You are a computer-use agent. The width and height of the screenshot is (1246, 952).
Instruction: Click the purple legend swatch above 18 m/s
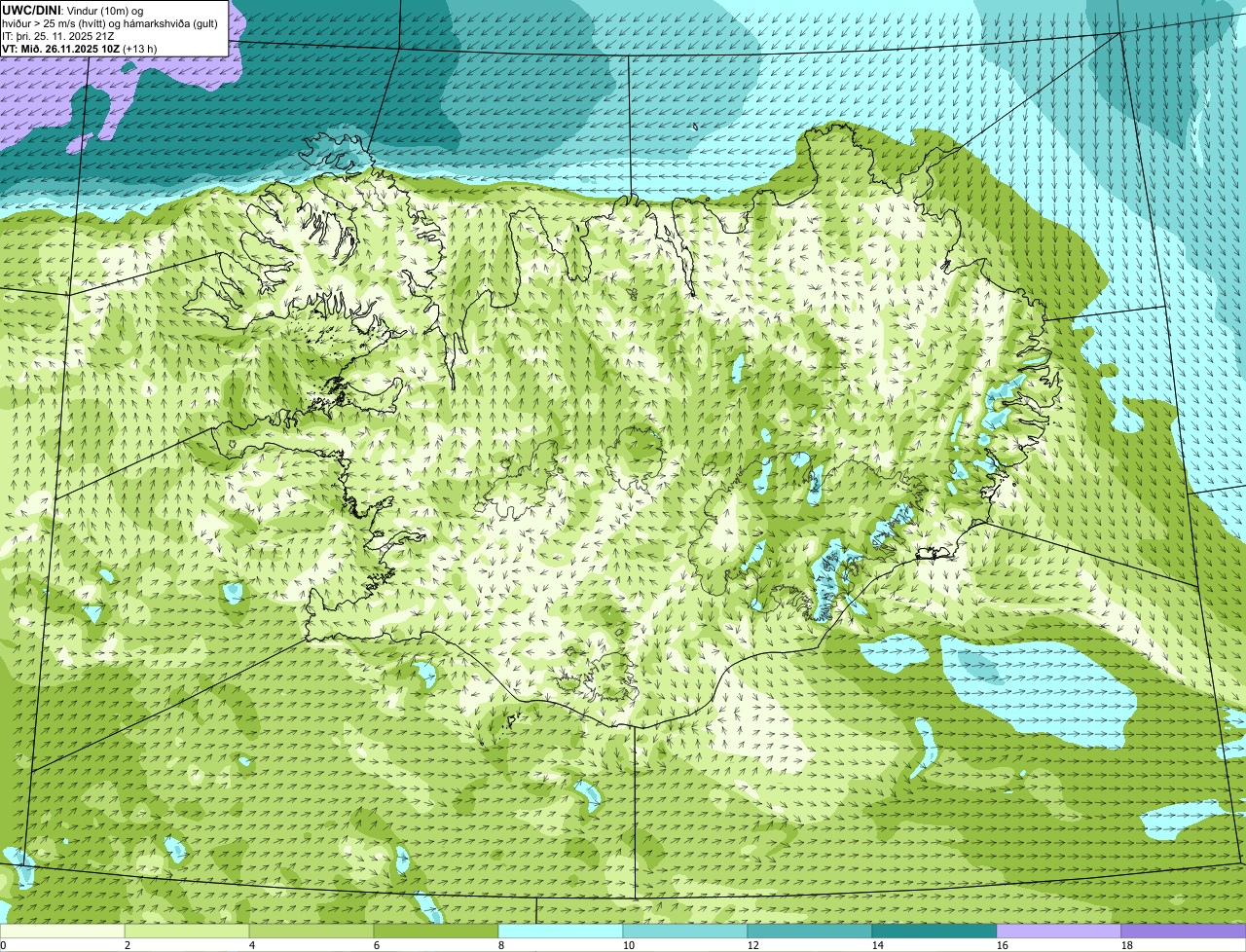1184,932
